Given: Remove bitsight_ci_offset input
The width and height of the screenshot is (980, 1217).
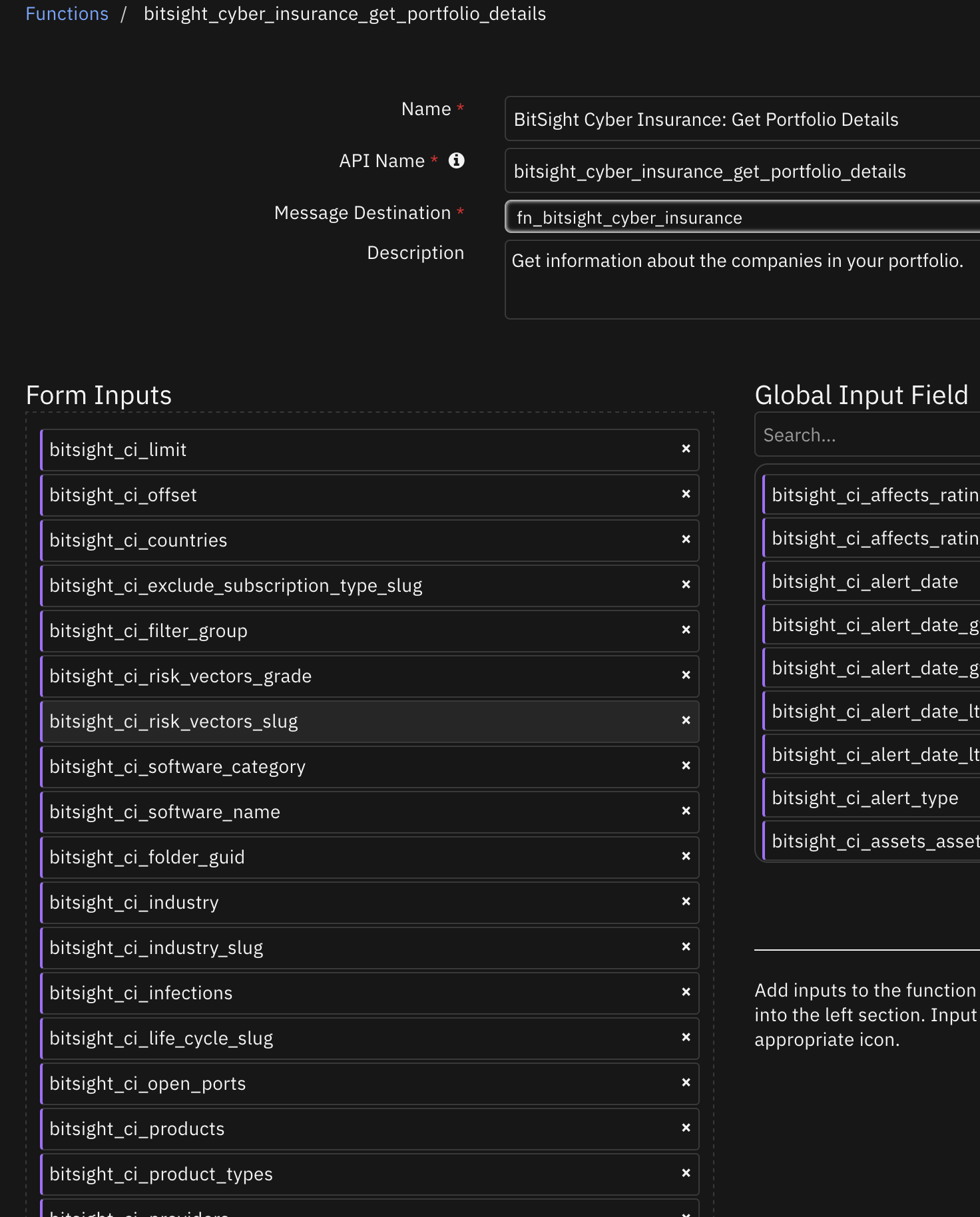Looking at the screenshot, I should point(686,494).
